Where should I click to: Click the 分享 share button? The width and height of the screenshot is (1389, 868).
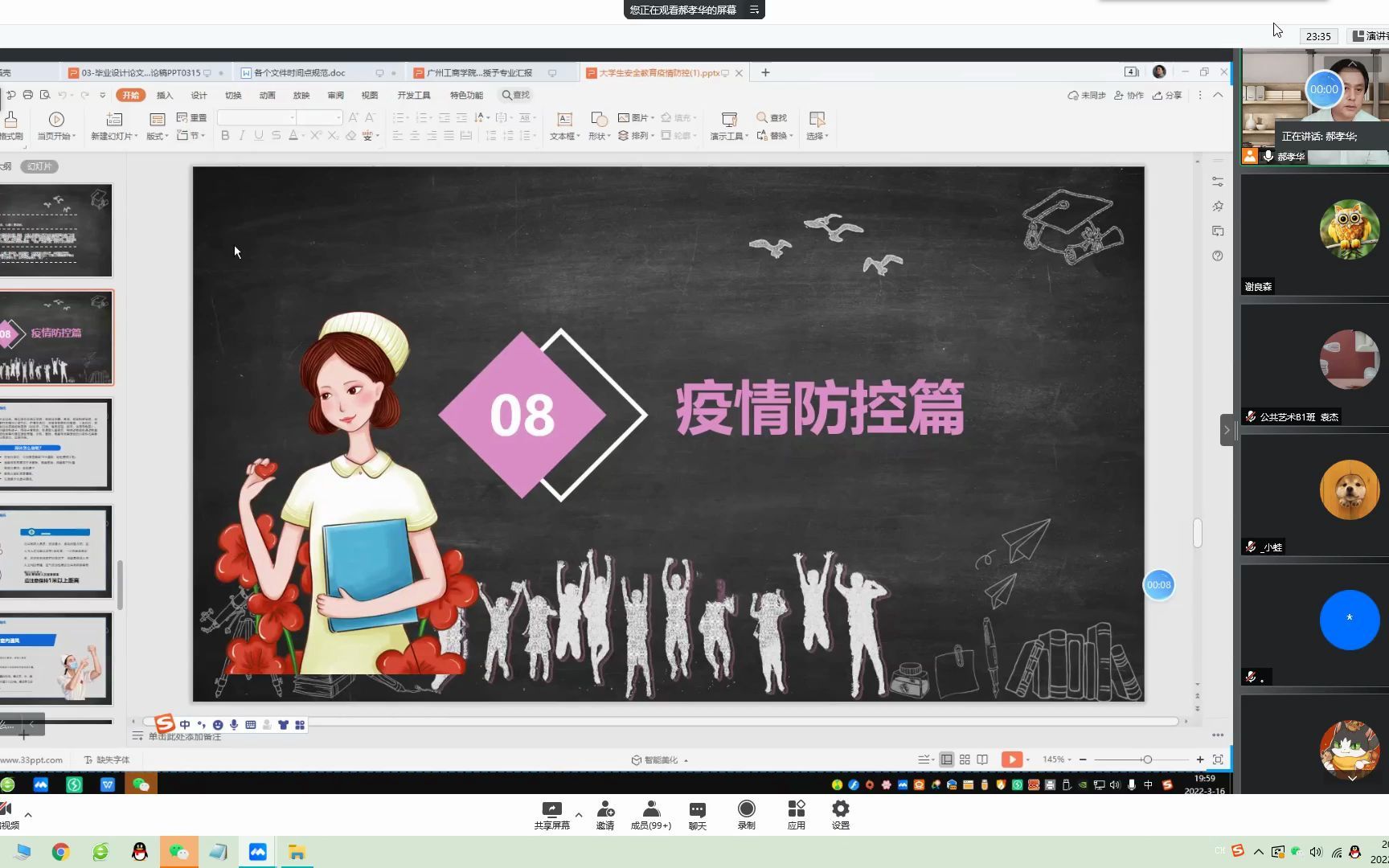(1167, 95)
